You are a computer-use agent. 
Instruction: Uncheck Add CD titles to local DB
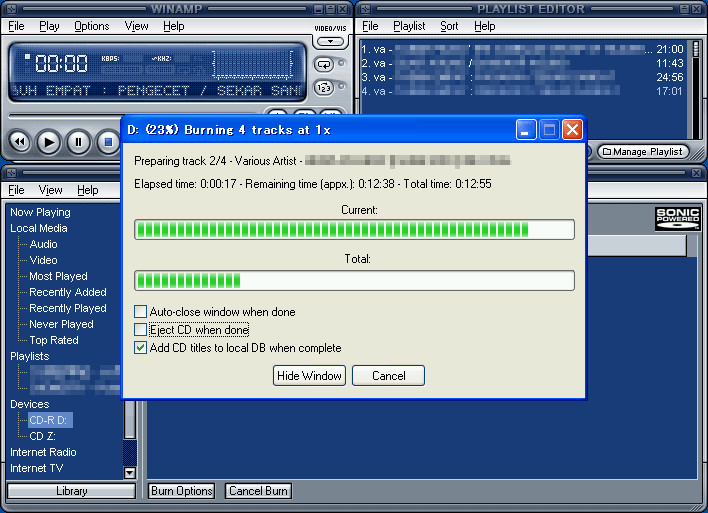coord(140,348)
